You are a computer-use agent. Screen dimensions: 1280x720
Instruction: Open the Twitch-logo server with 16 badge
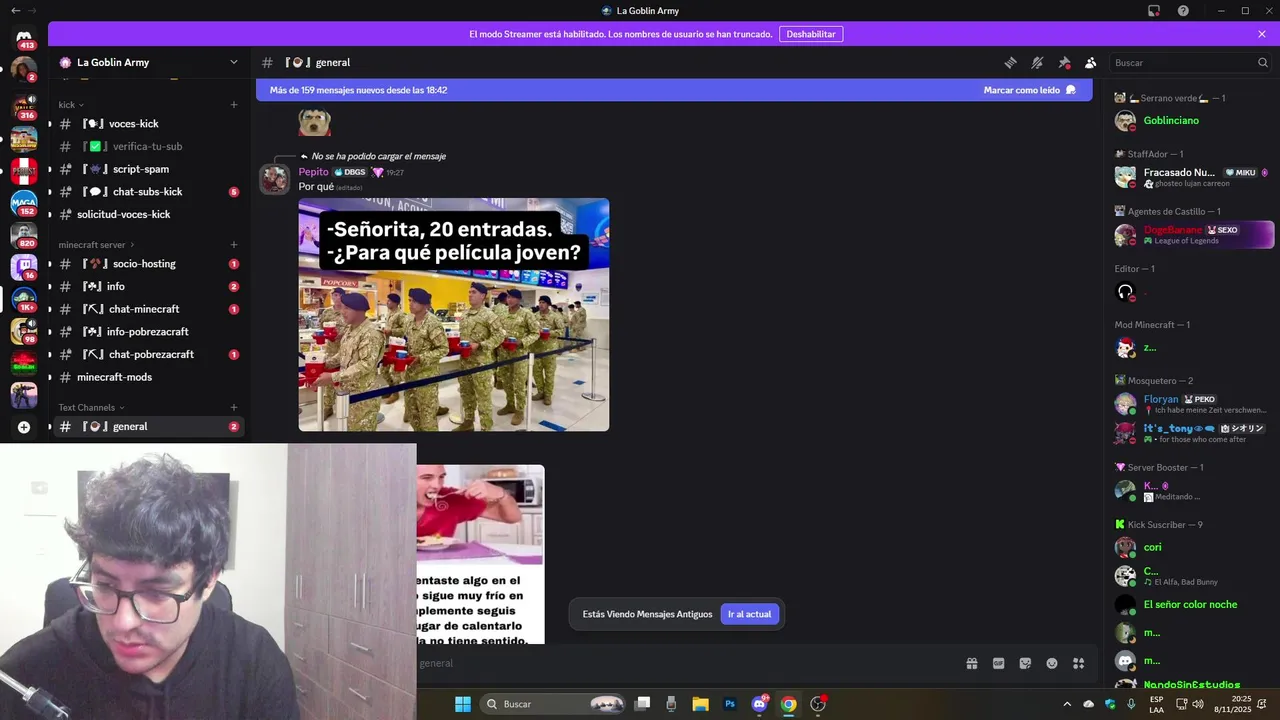pyautogui.click(x=24, y=267)
